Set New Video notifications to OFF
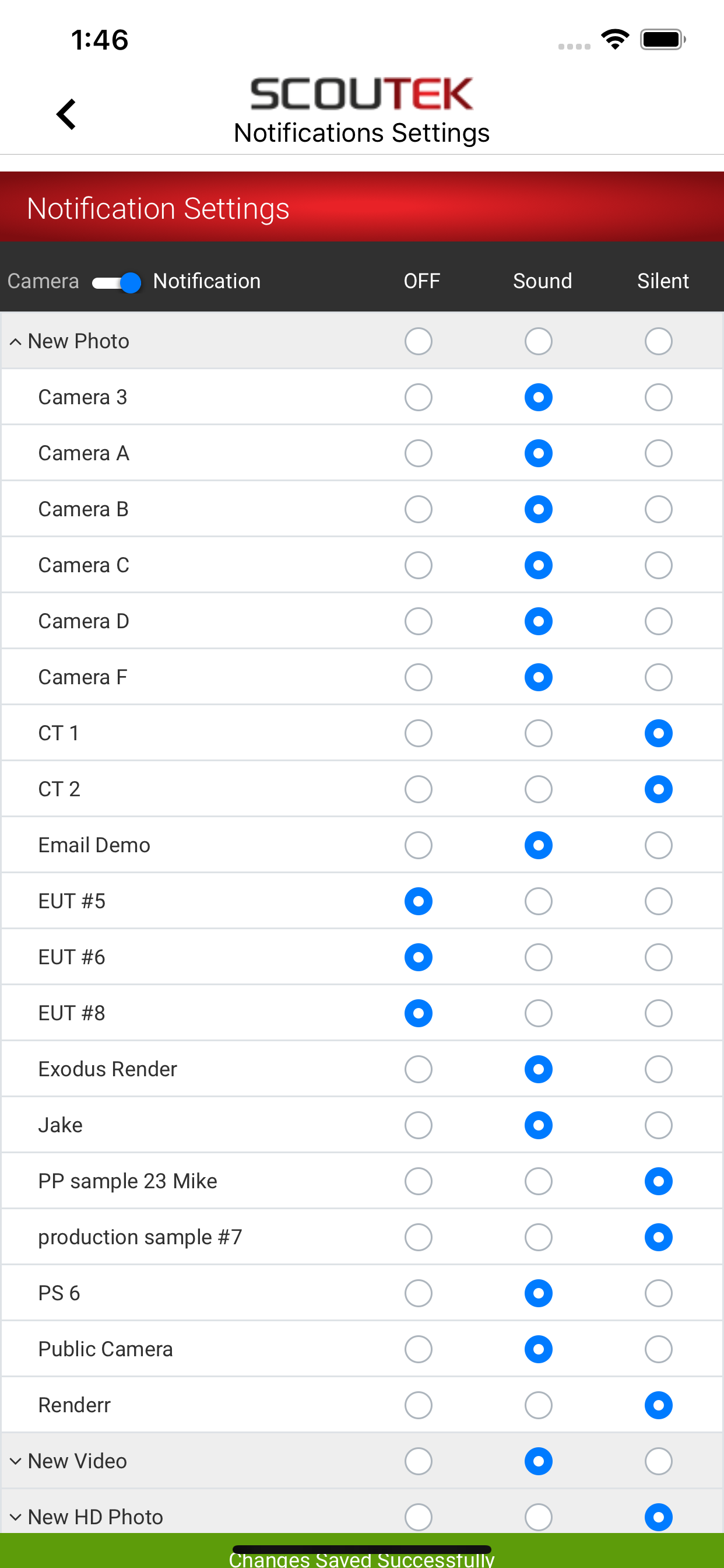 pos(419,1461)
